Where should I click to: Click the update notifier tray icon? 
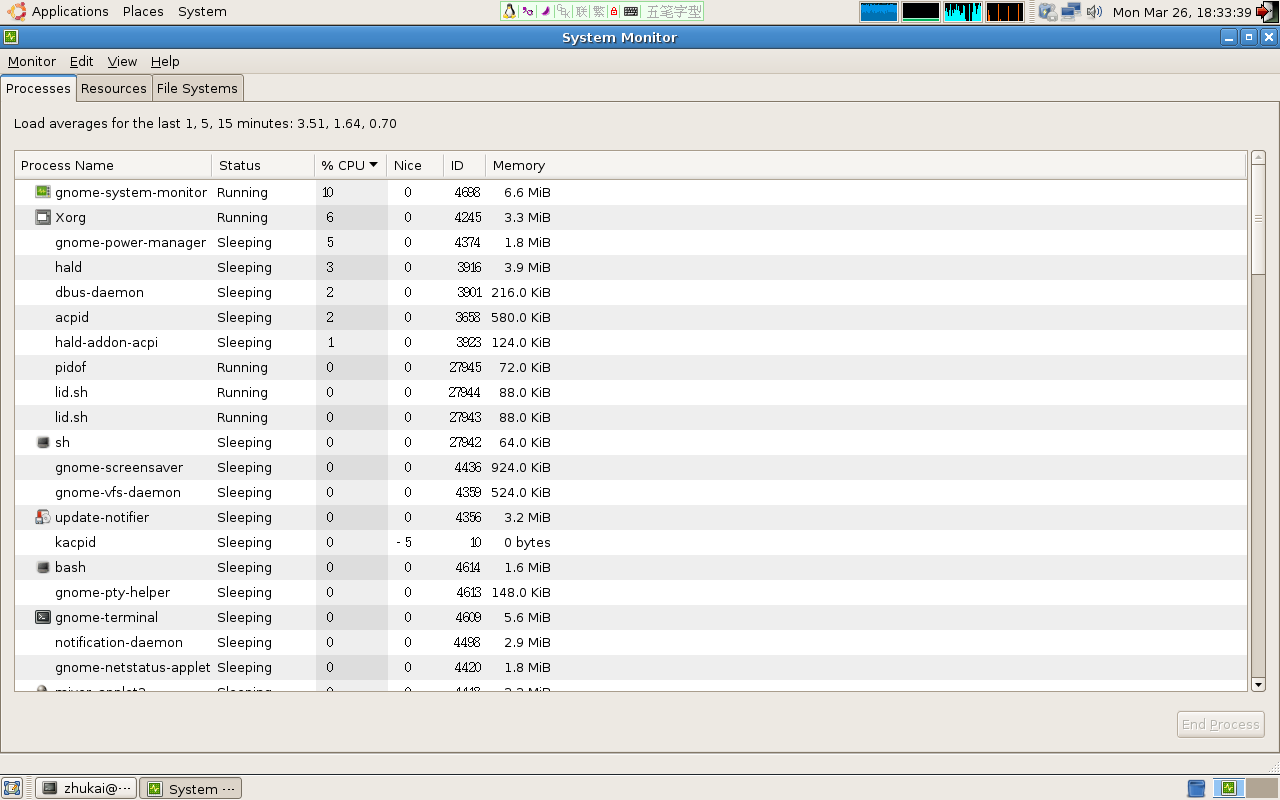point(1048,12)
